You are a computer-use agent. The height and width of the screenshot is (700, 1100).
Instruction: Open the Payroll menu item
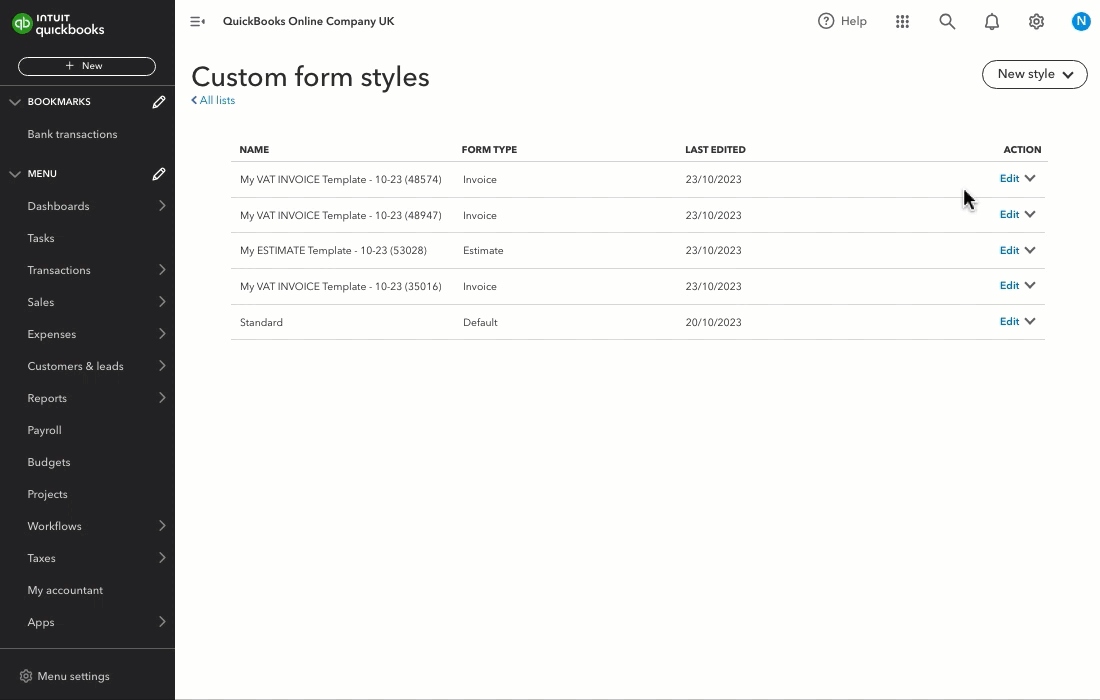coord(44,430)
